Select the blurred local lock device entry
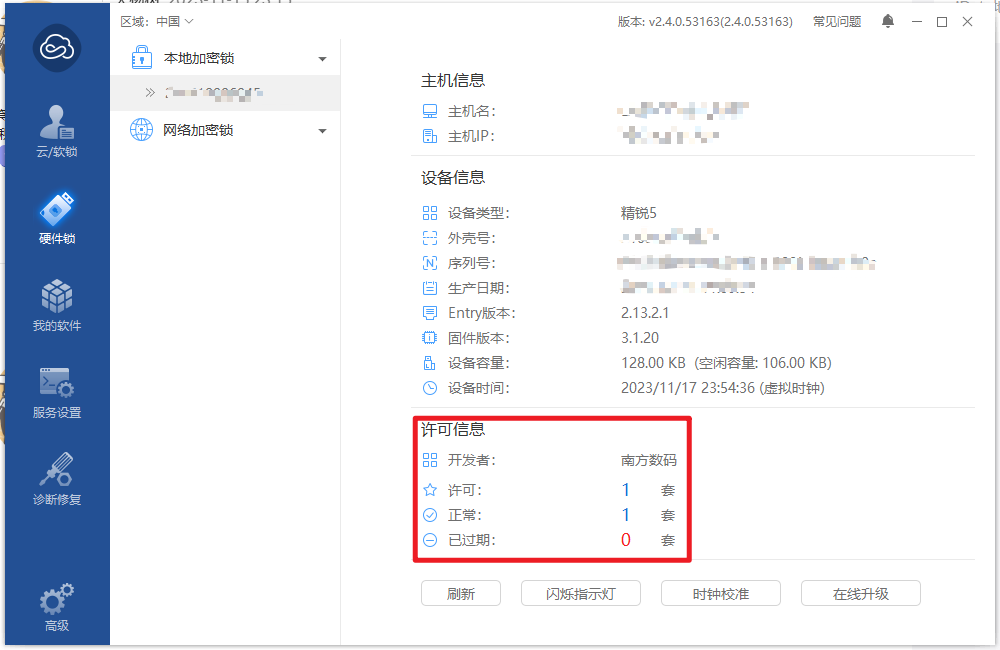The height and width of the screenshot is (650, 1000). click(215, 93)
